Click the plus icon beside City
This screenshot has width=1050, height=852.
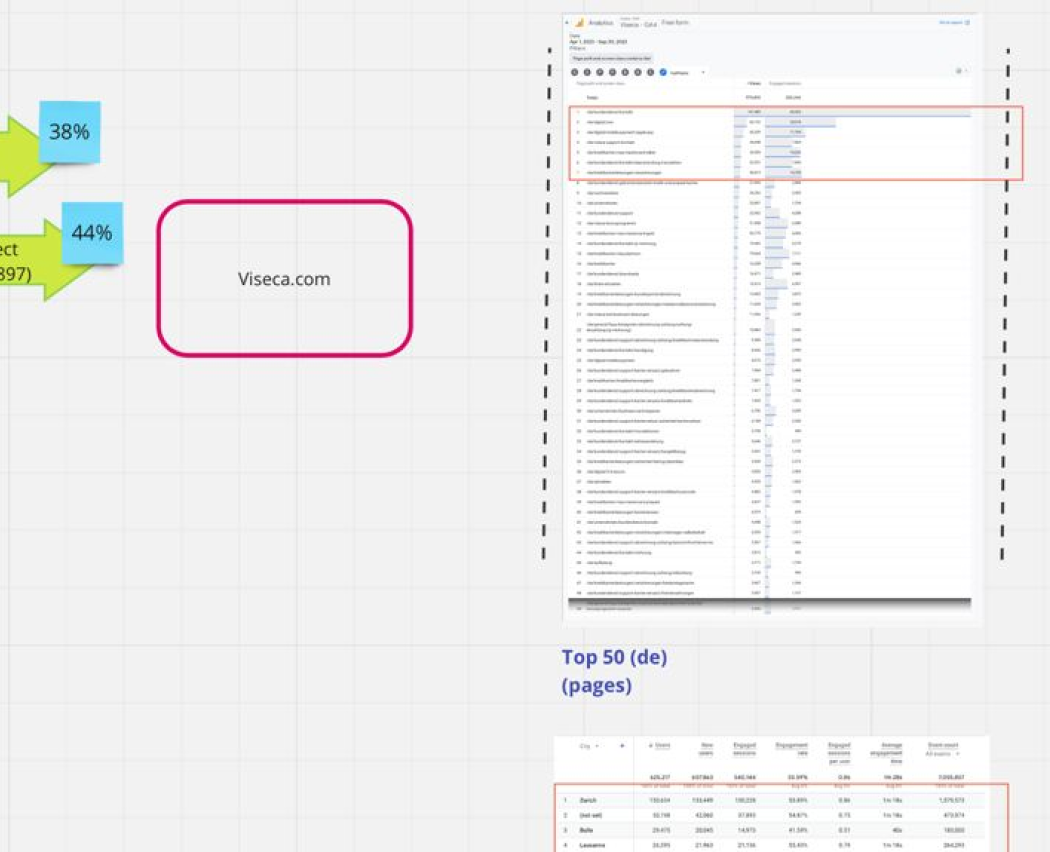622,746
